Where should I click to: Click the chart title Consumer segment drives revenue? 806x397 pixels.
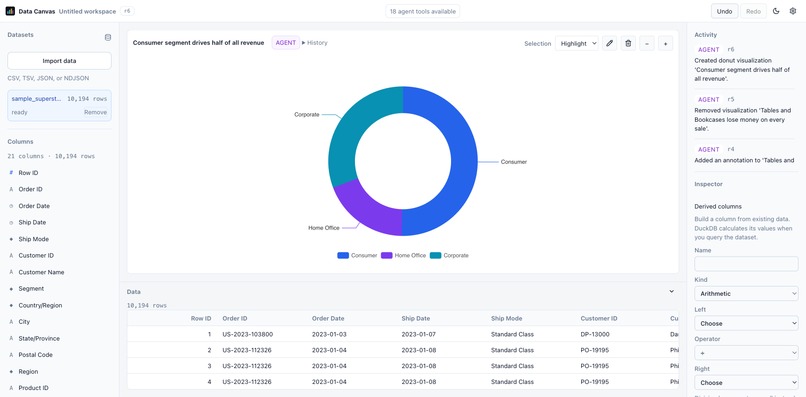(x=198, y=43)
